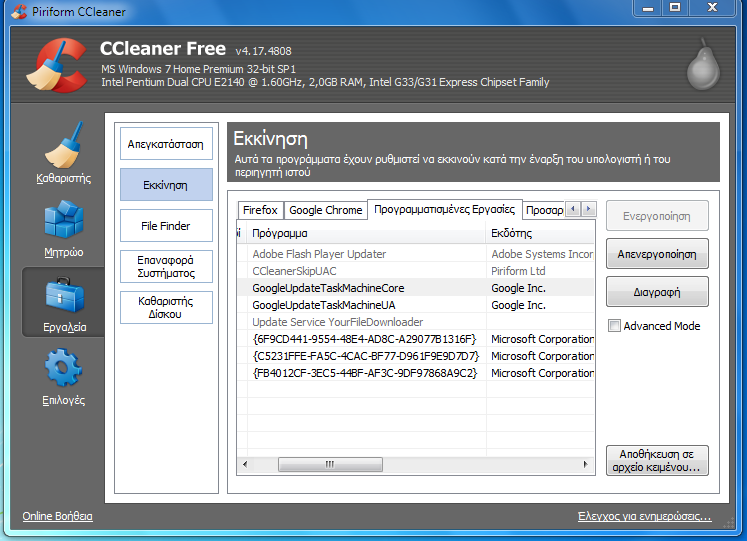Minimize the CCleaner window
Screen dimensions: 747x541
click(648, 8)
